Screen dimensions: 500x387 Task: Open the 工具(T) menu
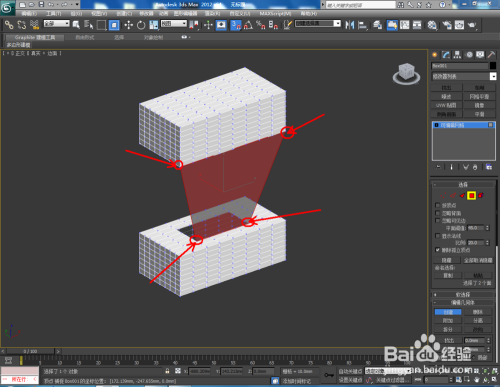coord(54,14)
